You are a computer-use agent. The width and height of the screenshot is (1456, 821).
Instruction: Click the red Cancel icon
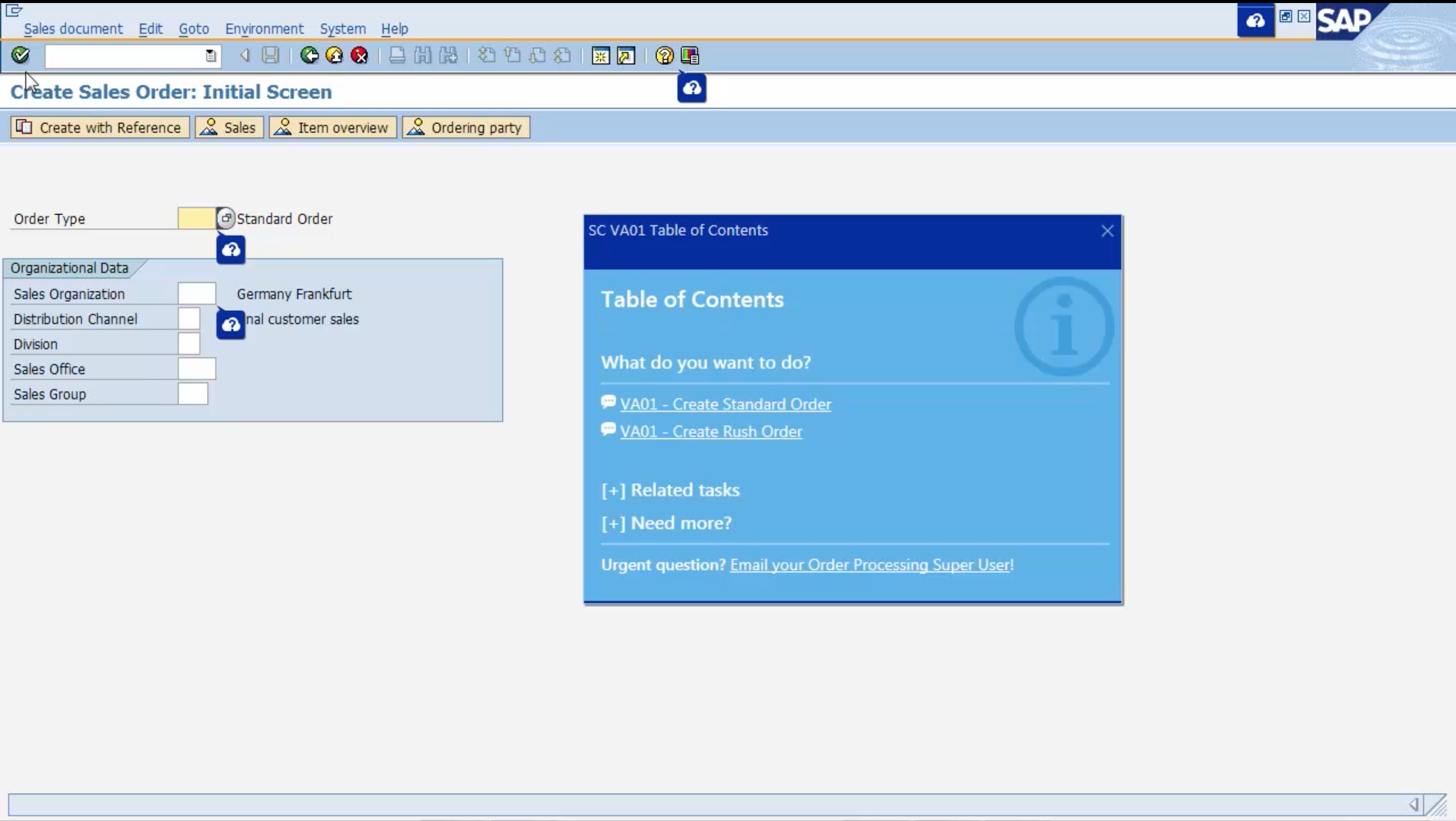point(360,55)
